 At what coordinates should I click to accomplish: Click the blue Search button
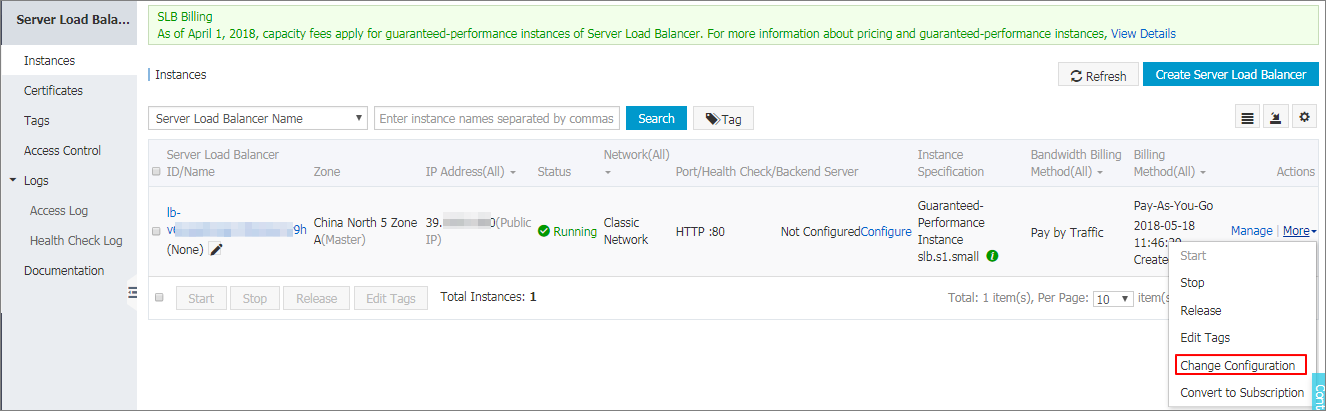pyautogui.click(x=656, y=118)
